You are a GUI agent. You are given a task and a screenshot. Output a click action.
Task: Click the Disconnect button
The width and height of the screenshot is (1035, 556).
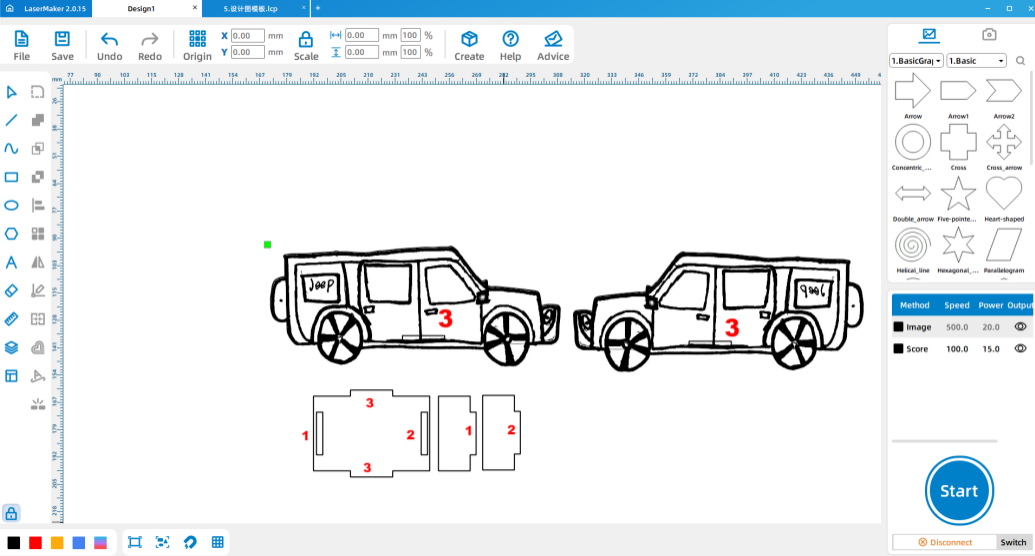(x=945, y=542)
